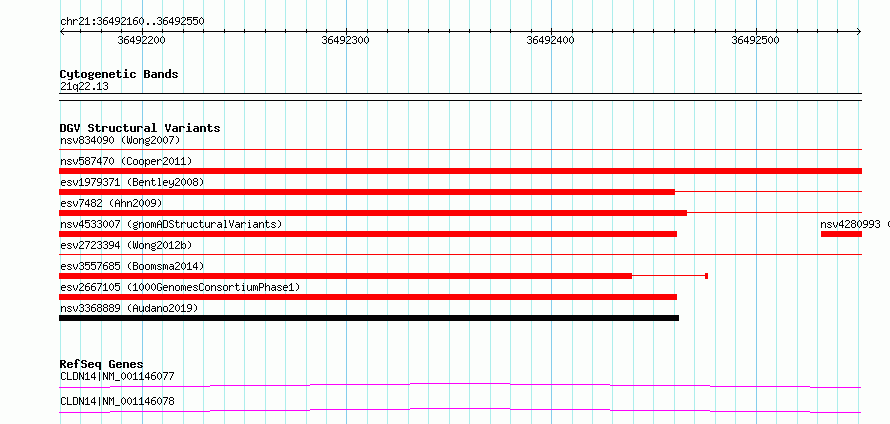The image size is (890, 424).
Task: Click the thick red bar under nsv587470 (Cooper2011)
Action: 460,171
